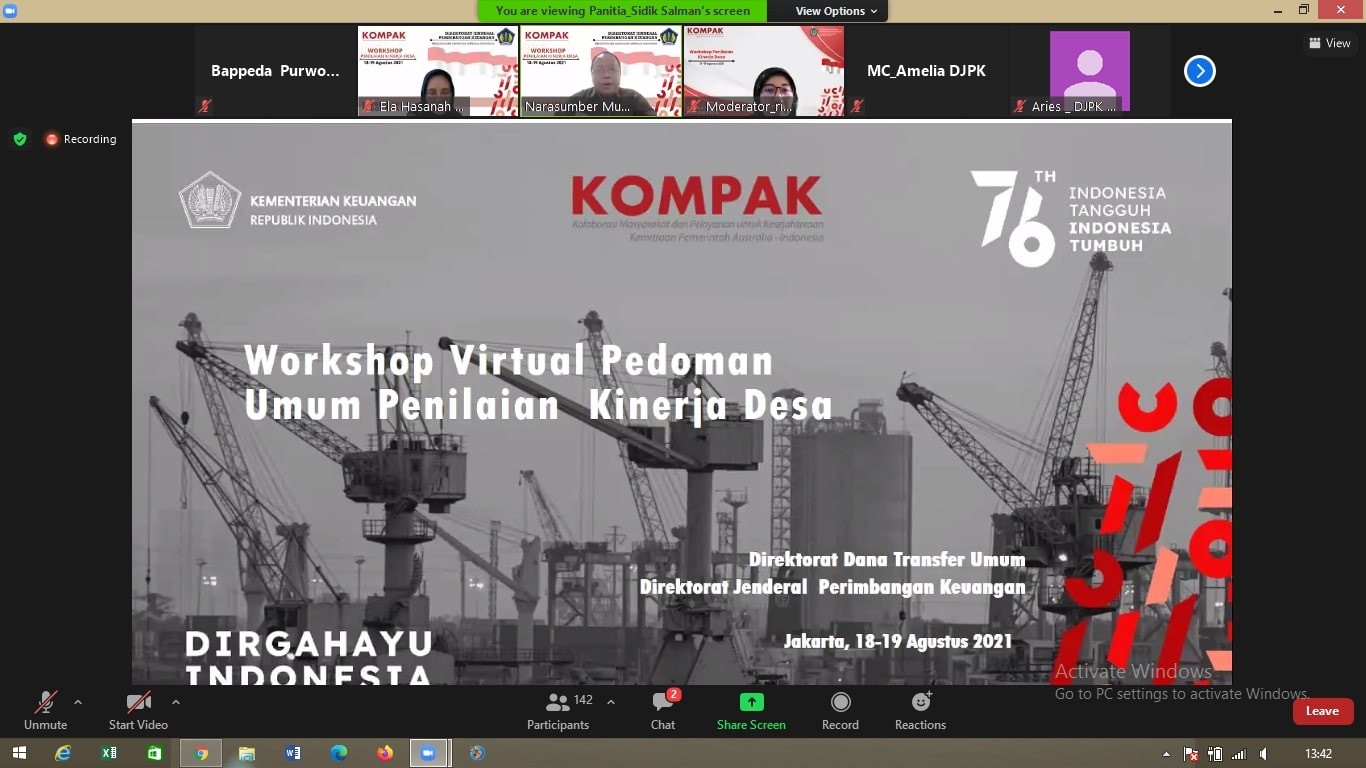Open the Participants panel
Screen dimensions: 1366x768
558,711
